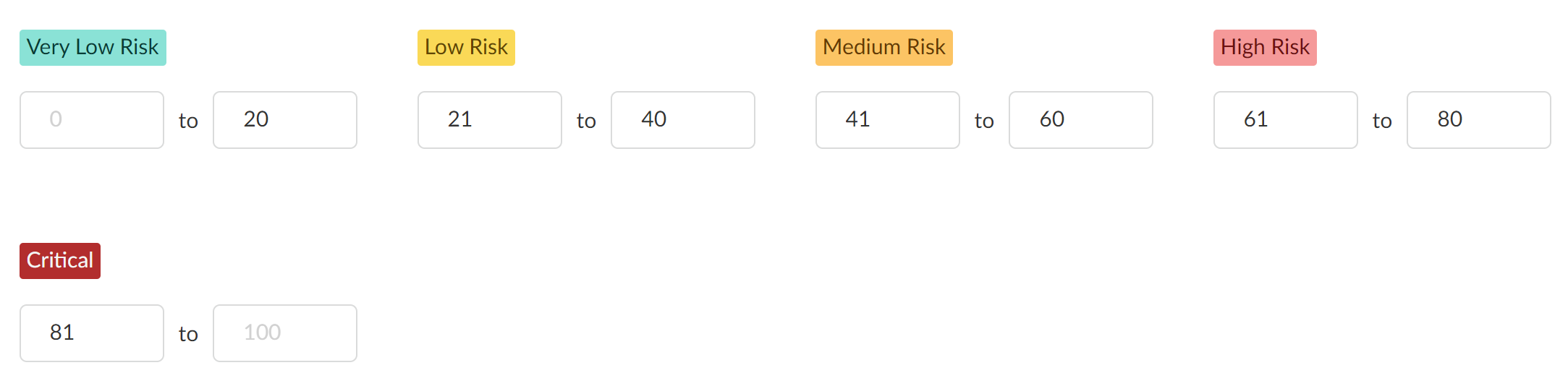Click the "to" text between 81 and 100
The image size is (1568, 373).
tap(188, 334)
